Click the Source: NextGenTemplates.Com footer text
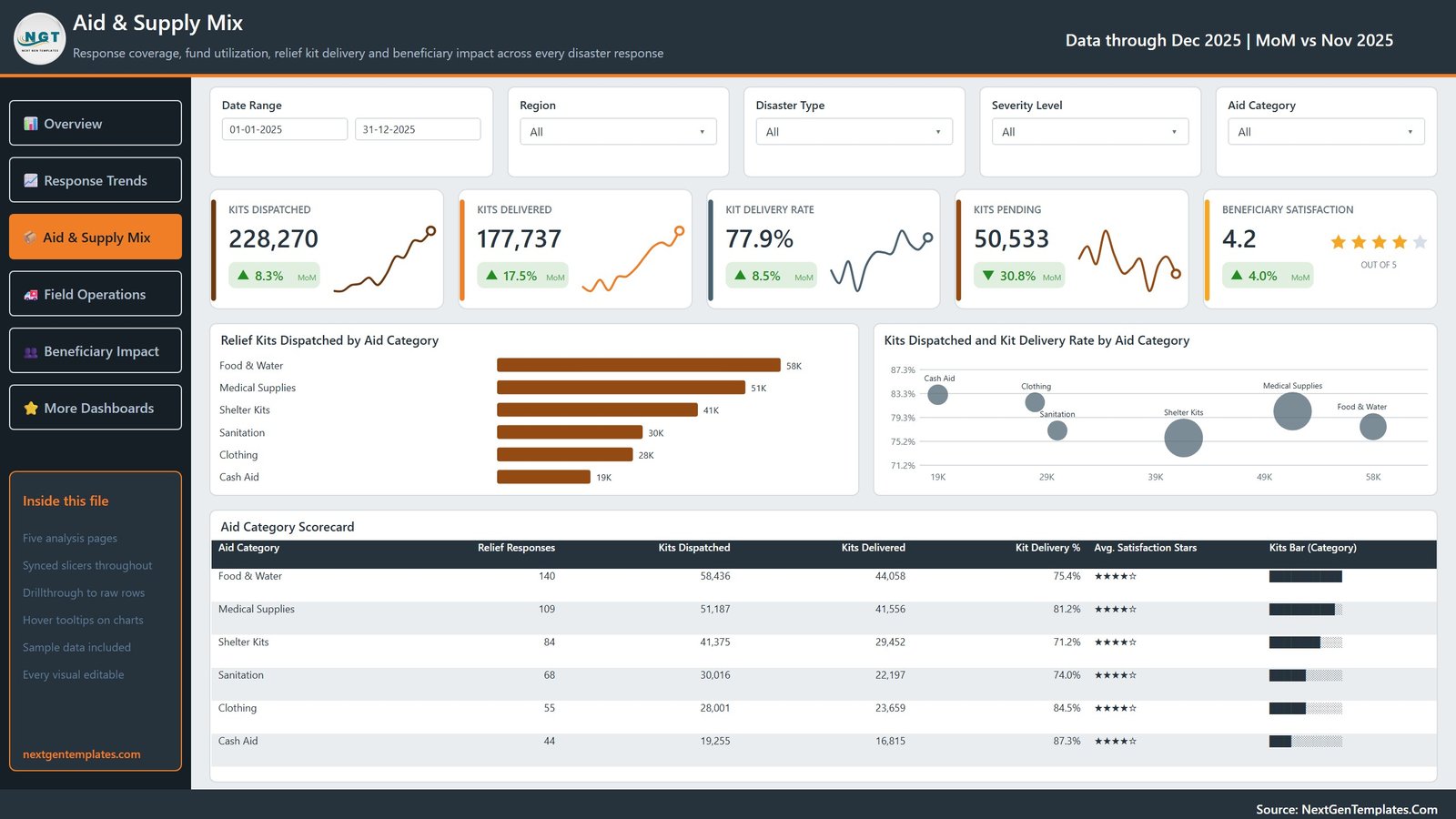The width and height of the screenshot is (1456, 819). pos(1347,809)
